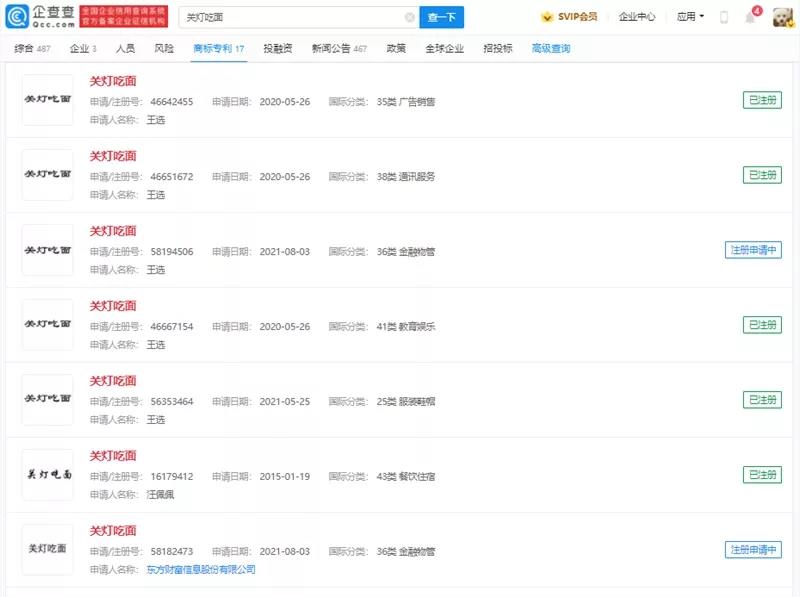Switch to the 风险 tab

[164, 48]
